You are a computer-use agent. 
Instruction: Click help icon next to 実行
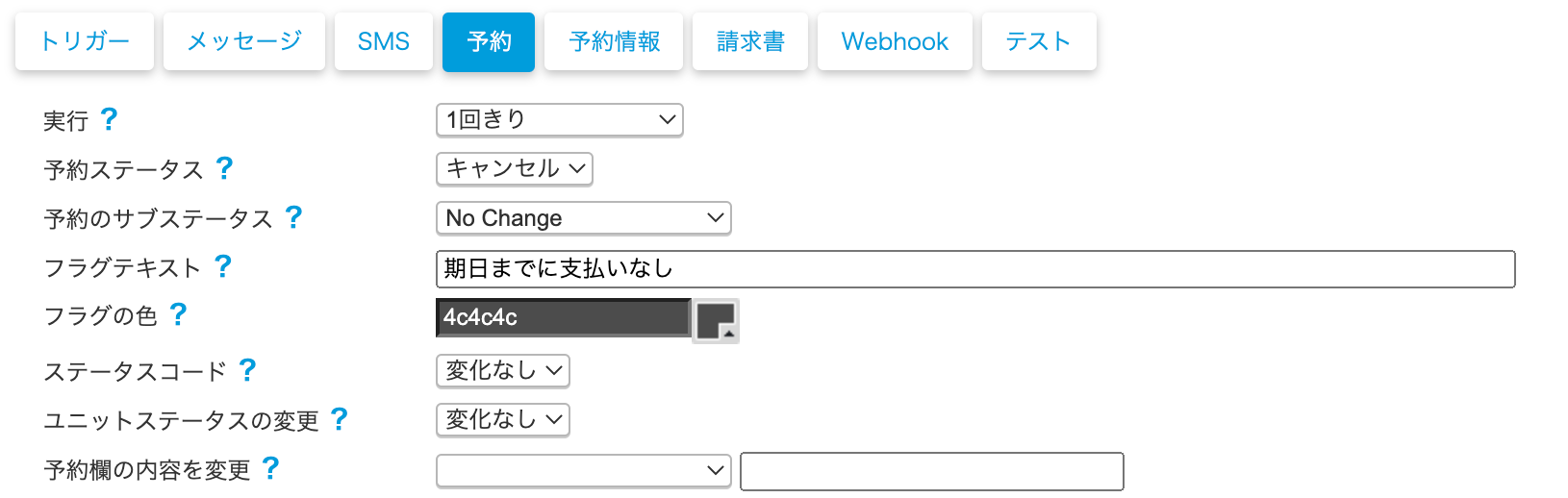[110, 119]
